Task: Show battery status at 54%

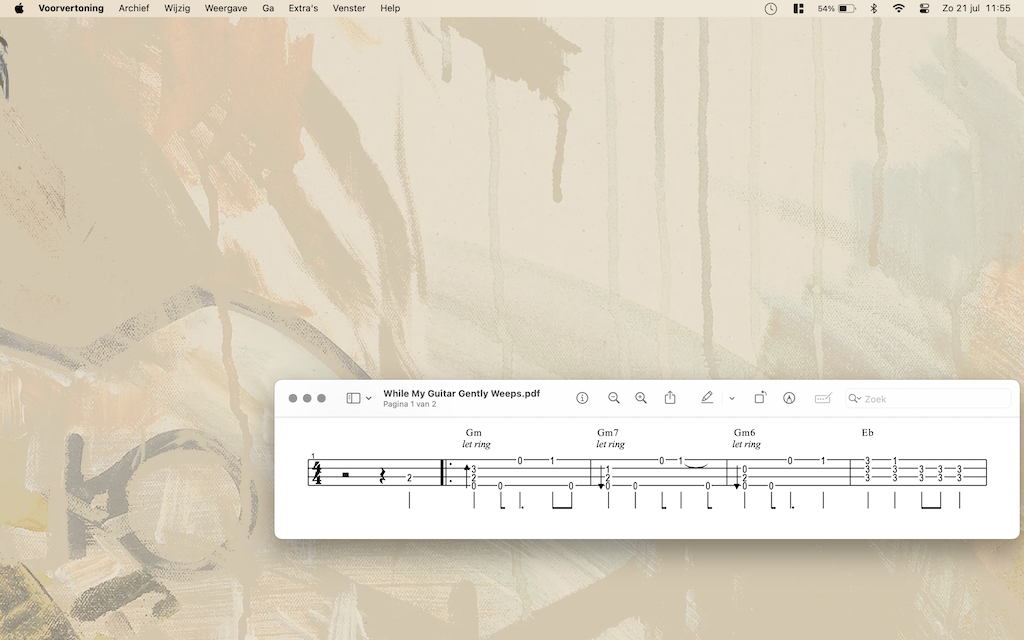Action: pyautogui.click(x=837, y=8)
